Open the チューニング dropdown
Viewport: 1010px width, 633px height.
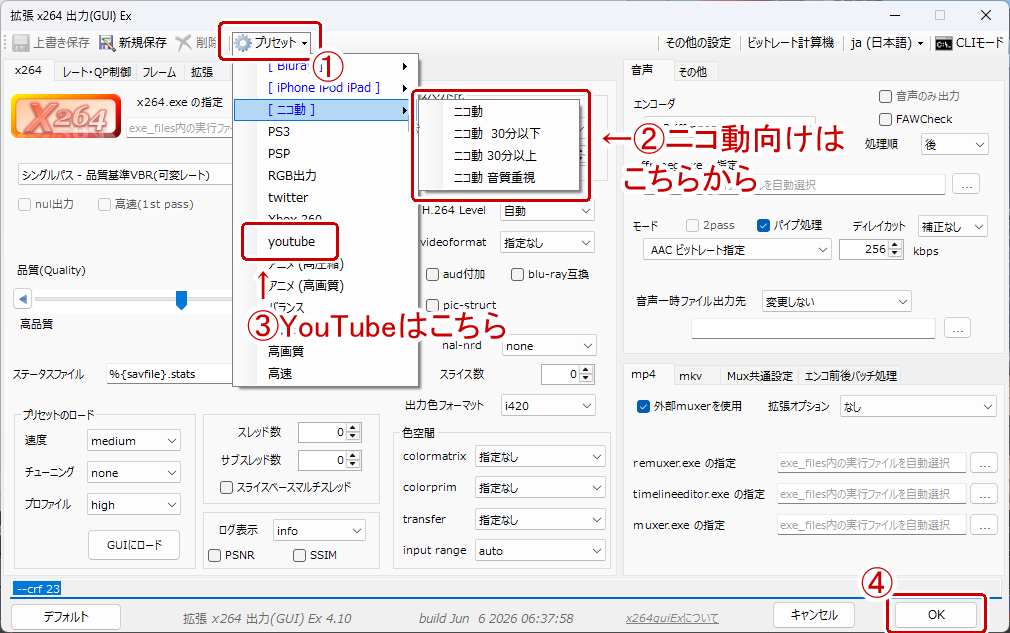tap(133, 473)
